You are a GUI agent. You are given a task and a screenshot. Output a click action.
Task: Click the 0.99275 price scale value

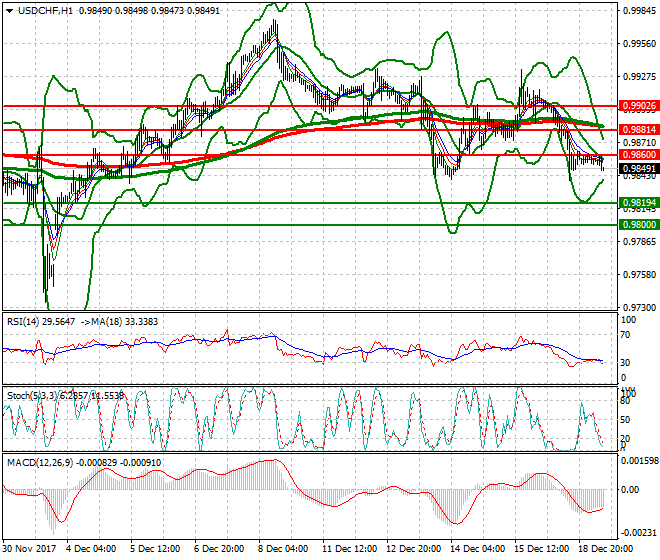(639, 77)
